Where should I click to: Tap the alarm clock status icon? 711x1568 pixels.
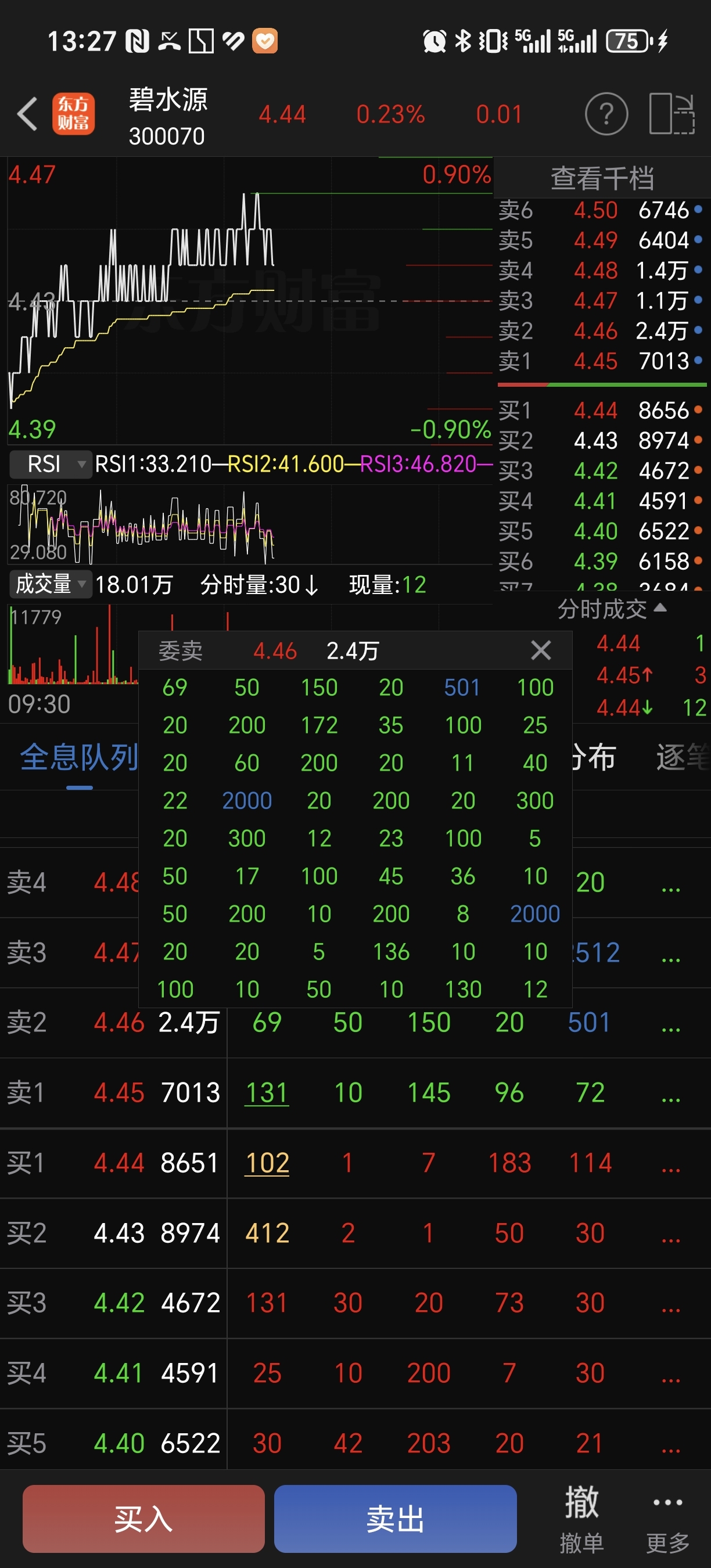pyautogui.click(x=435, y=41)
